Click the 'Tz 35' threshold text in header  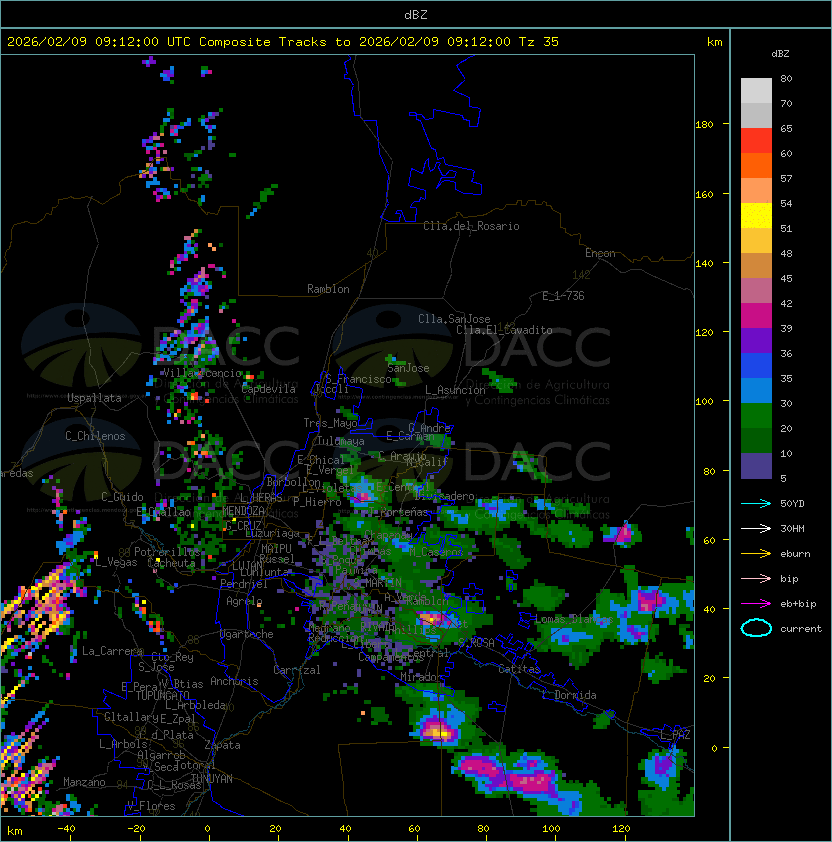tap(539, 41)
